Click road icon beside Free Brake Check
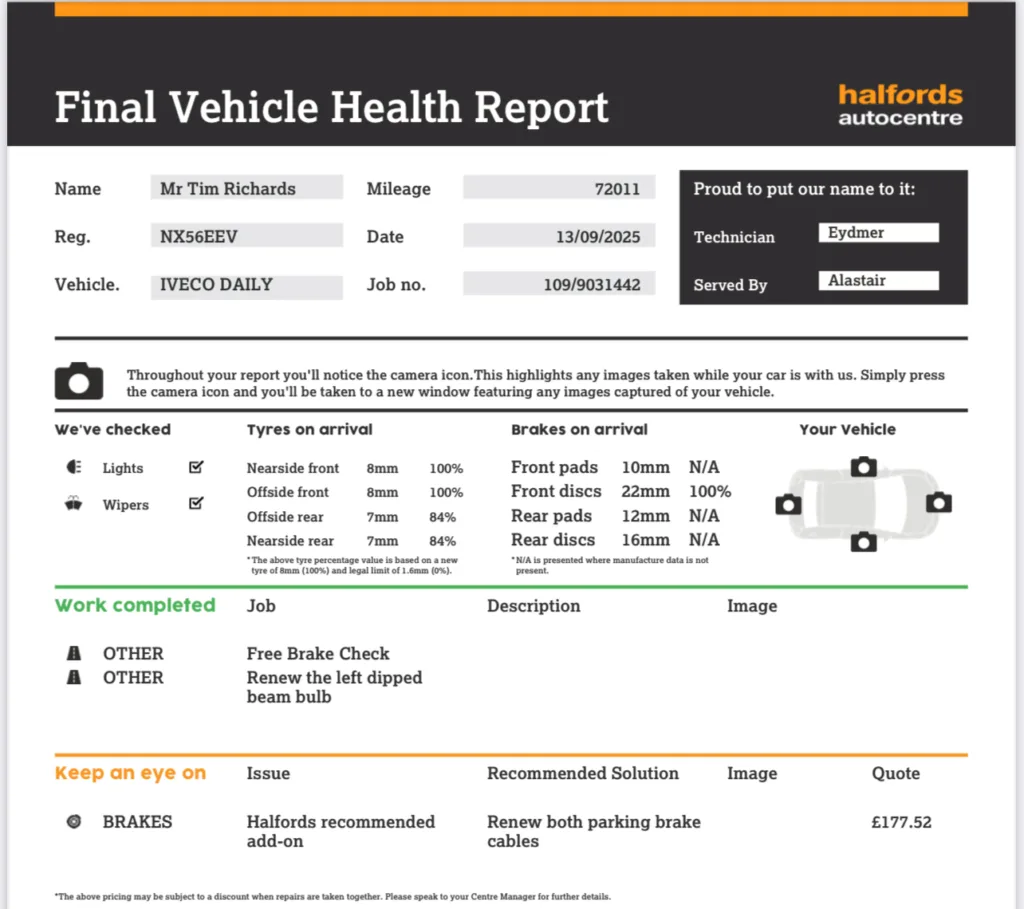 click(74, 653)
